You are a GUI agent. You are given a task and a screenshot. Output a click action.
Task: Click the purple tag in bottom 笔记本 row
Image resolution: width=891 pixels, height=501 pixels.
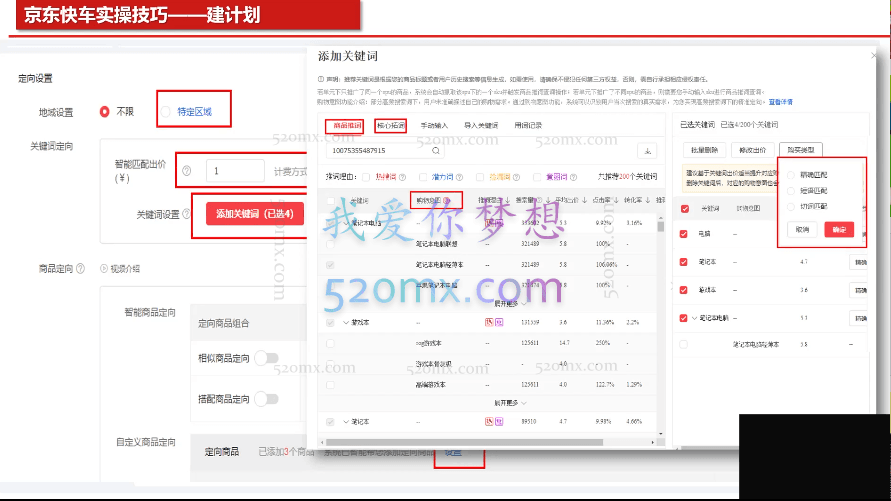coord(499,421)
